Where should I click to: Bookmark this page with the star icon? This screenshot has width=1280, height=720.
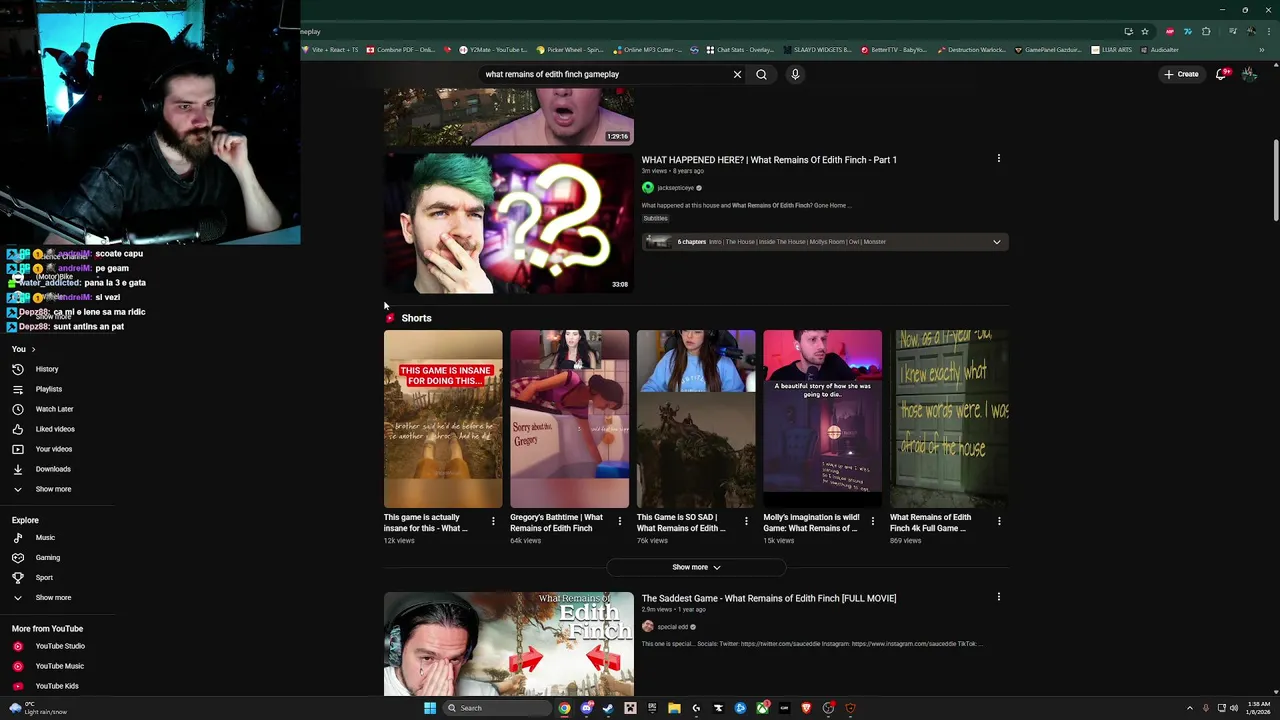[x=1145, y=31]
